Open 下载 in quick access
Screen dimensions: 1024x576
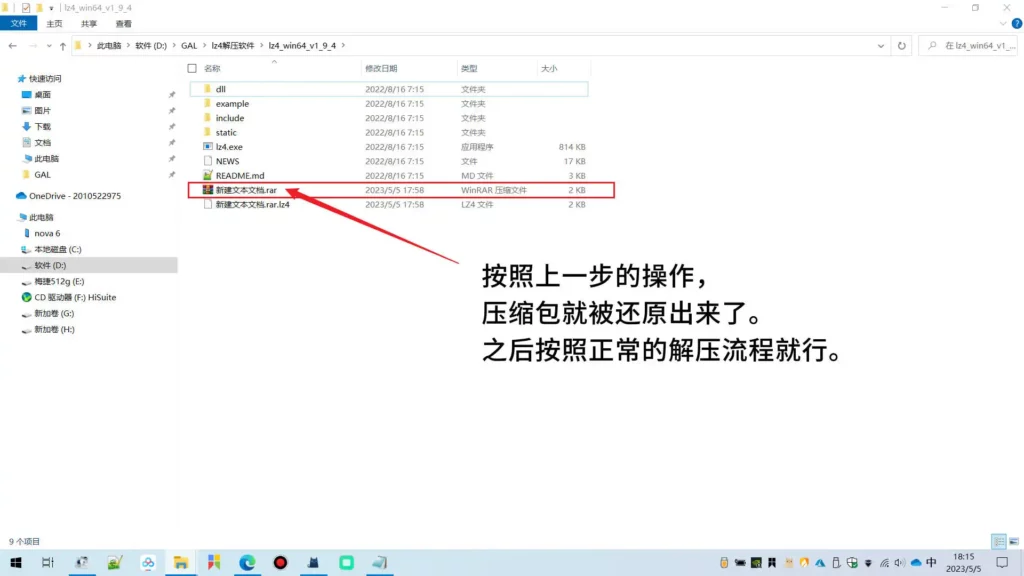tap(42, 127)
